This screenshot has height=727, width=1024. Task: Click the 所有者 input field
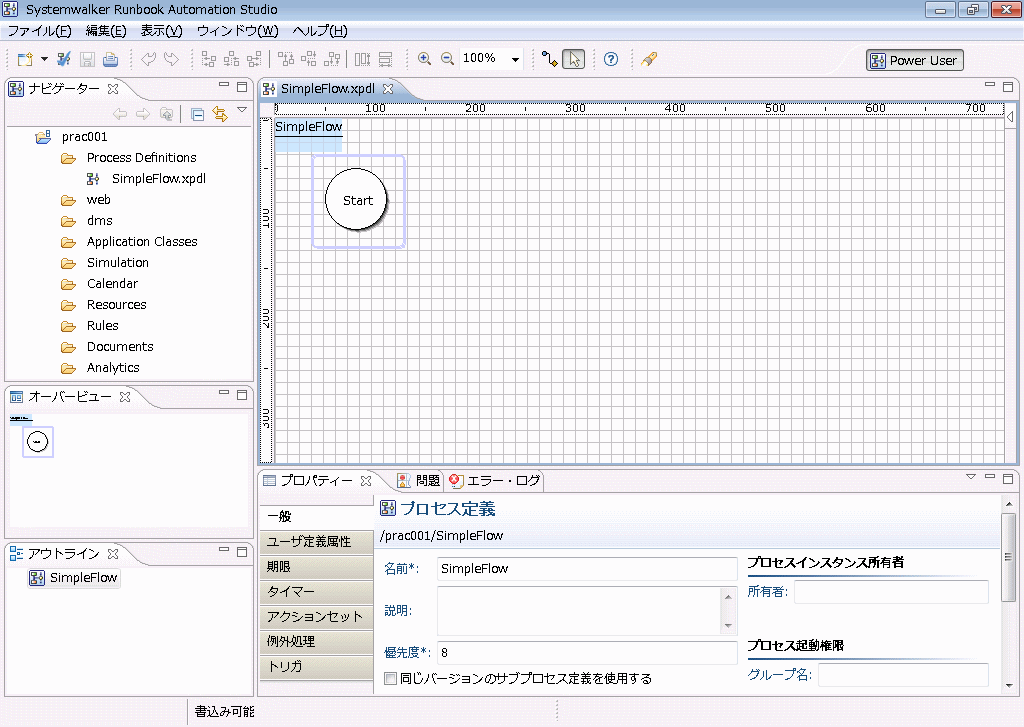point(891,592)
